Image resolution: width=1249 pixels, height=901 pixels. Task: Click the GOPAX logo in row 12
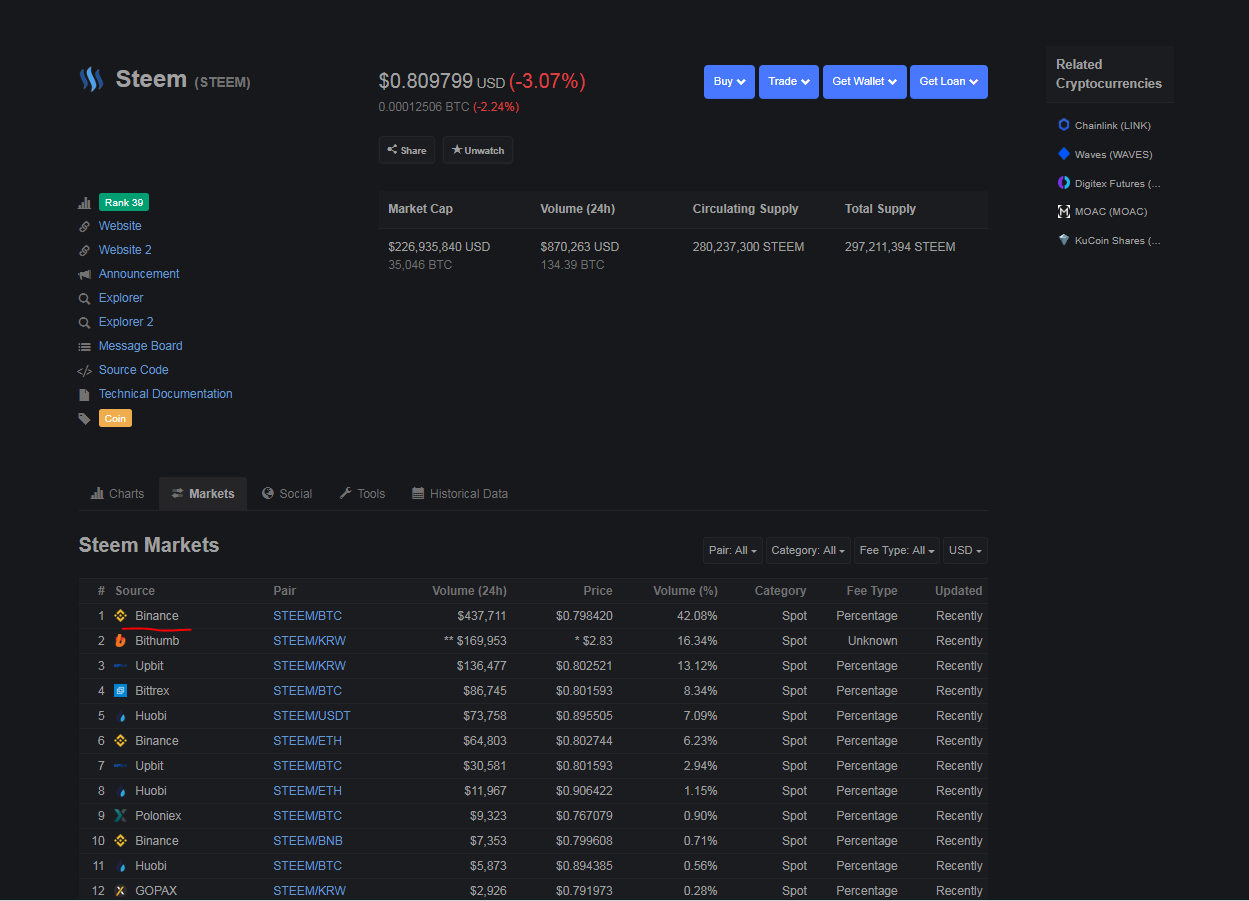[120, 891]
